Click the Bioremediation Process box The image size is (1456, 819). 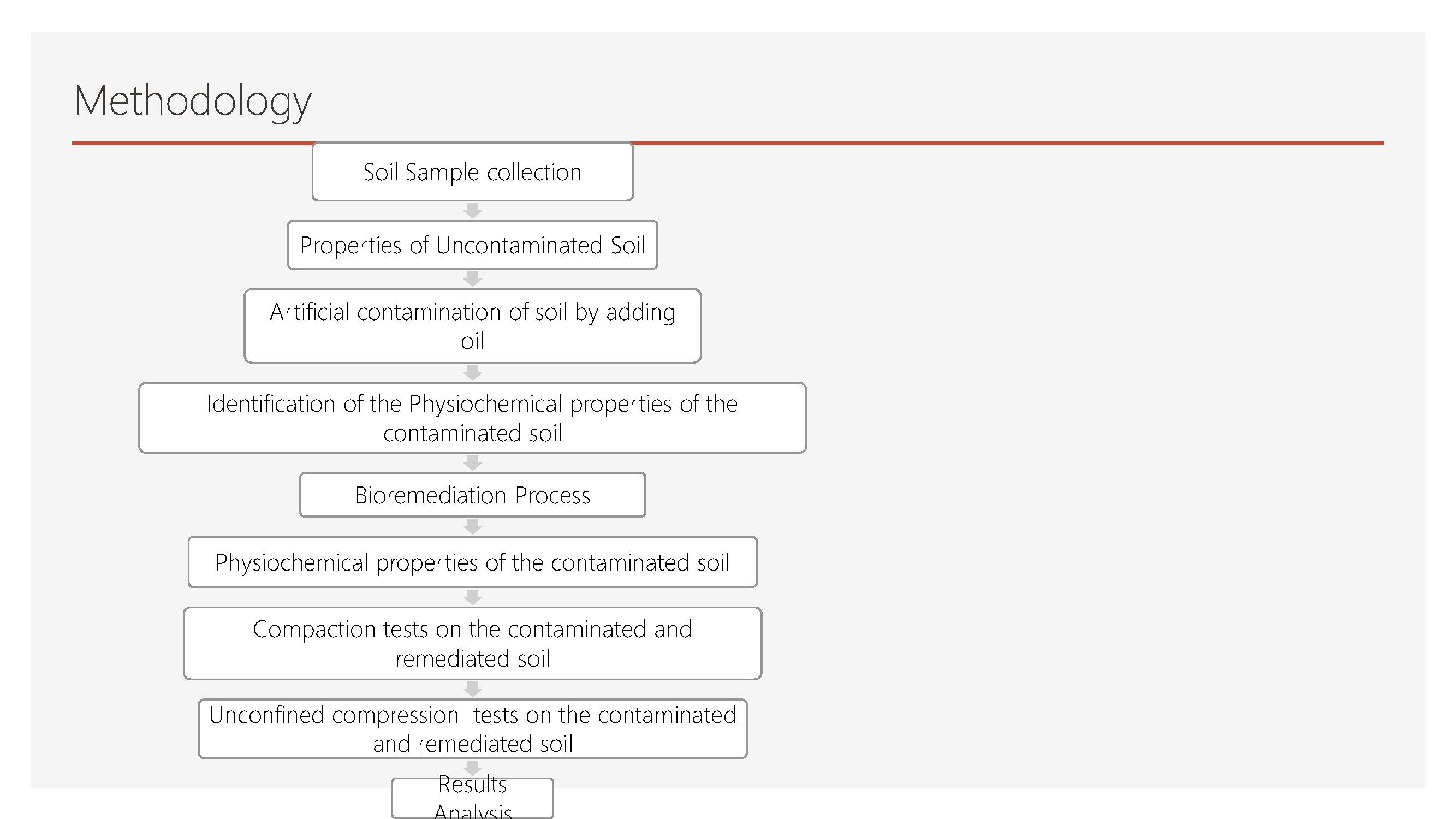coord(473,495)
